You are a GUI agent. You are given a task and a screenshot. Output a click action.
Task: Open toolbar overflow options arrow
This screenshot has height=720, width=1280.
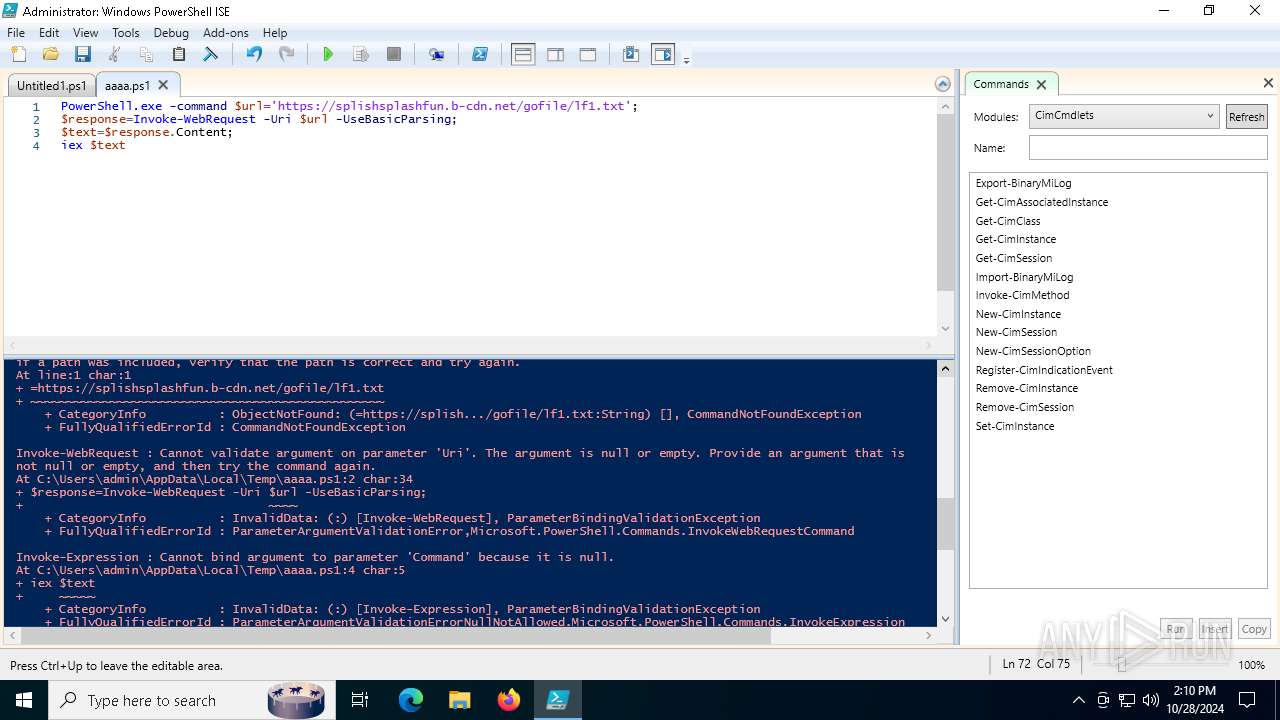686,60
